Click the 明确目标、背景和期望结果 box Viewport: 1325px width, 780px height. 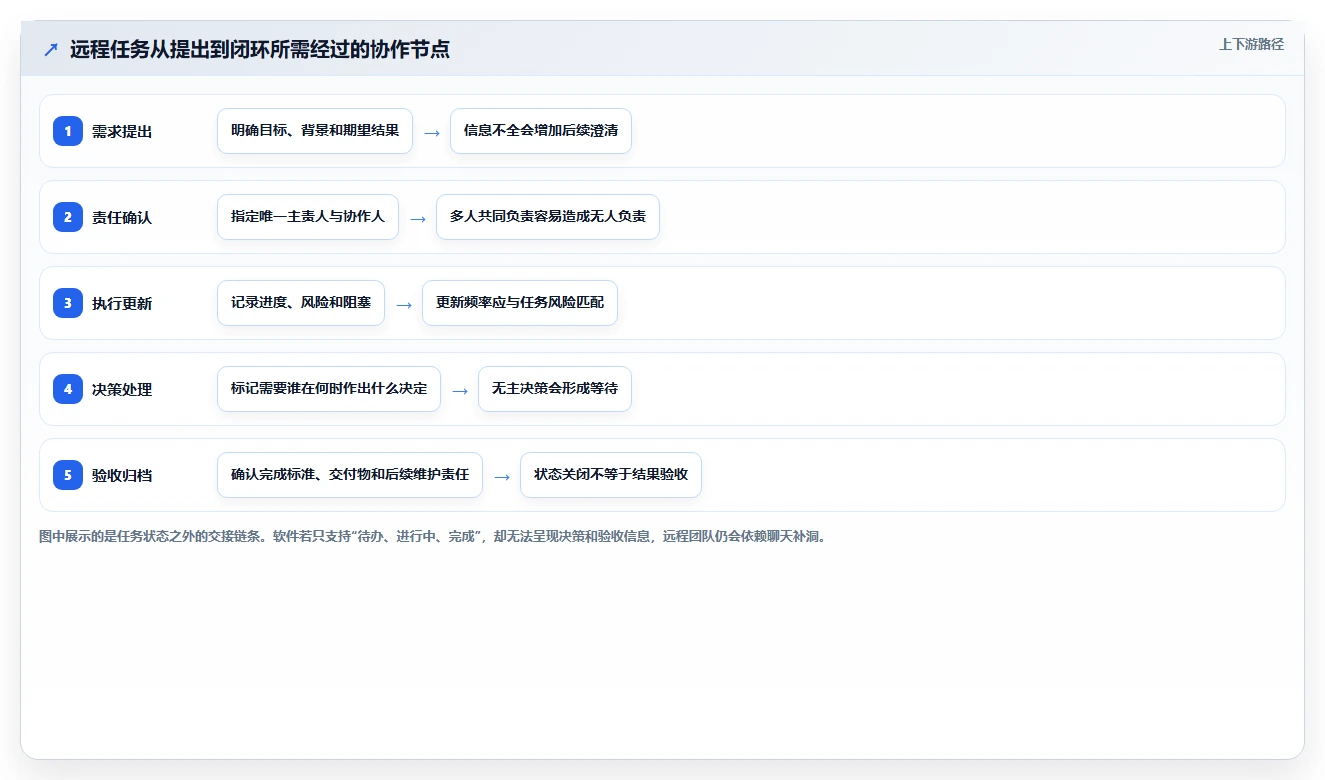coord(315,131)
